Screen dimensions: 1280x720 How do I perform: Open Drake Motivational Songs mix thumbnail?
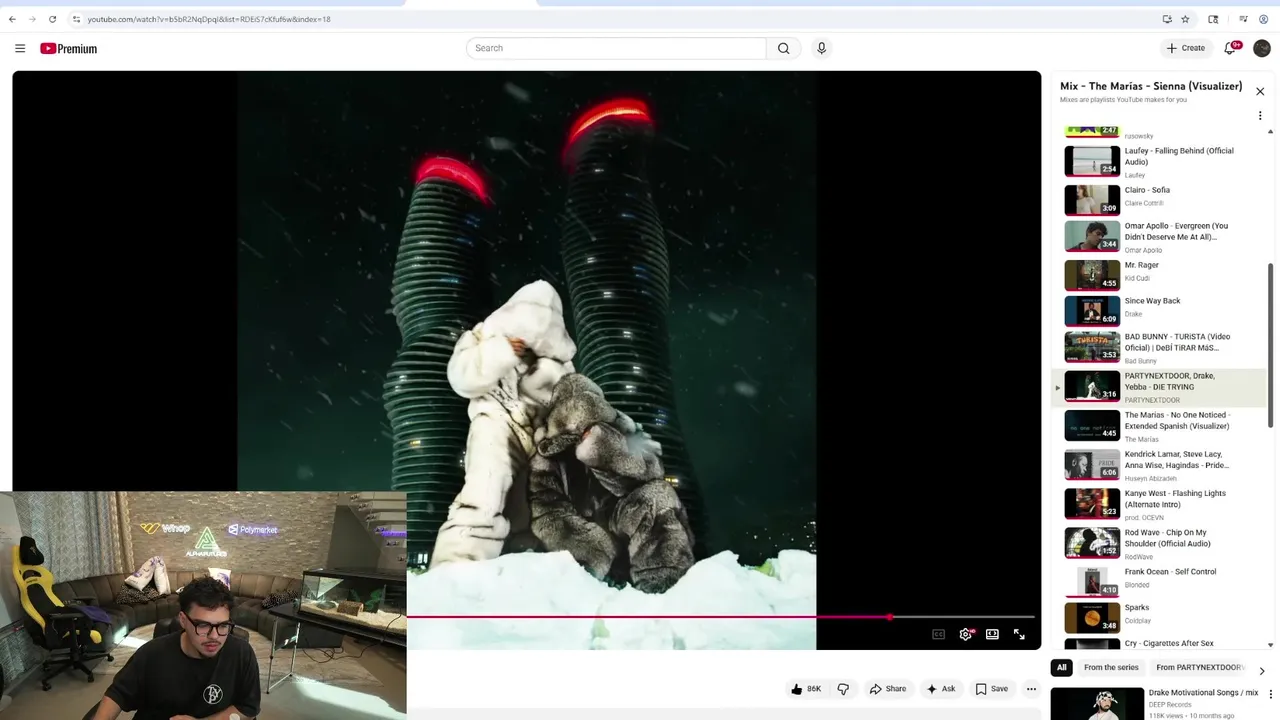point(1097,704)
